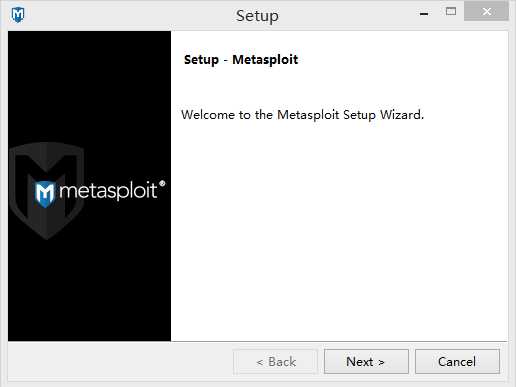Click gray footer area left of Back button
This screenshot has width=516, height=387.
120,361
